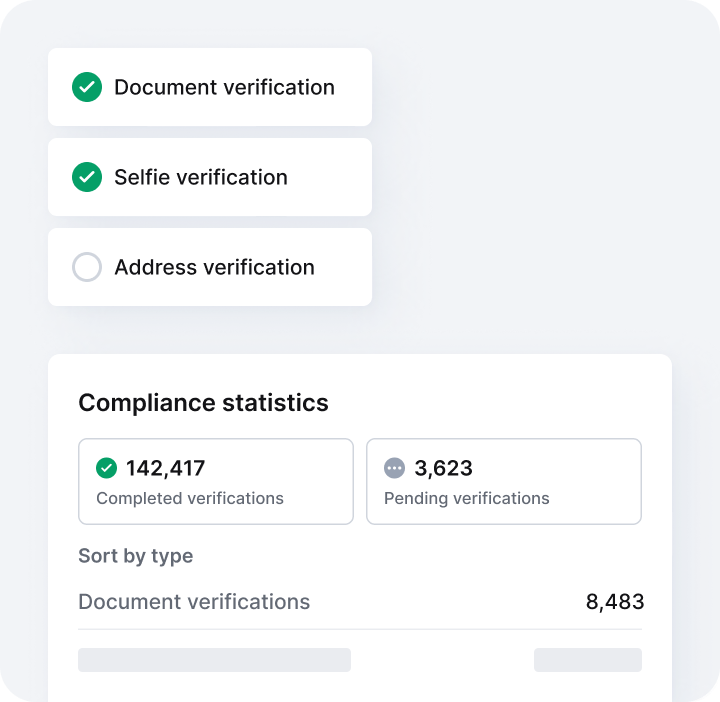Click the Selfie verification green checkmark

(87, 177)
